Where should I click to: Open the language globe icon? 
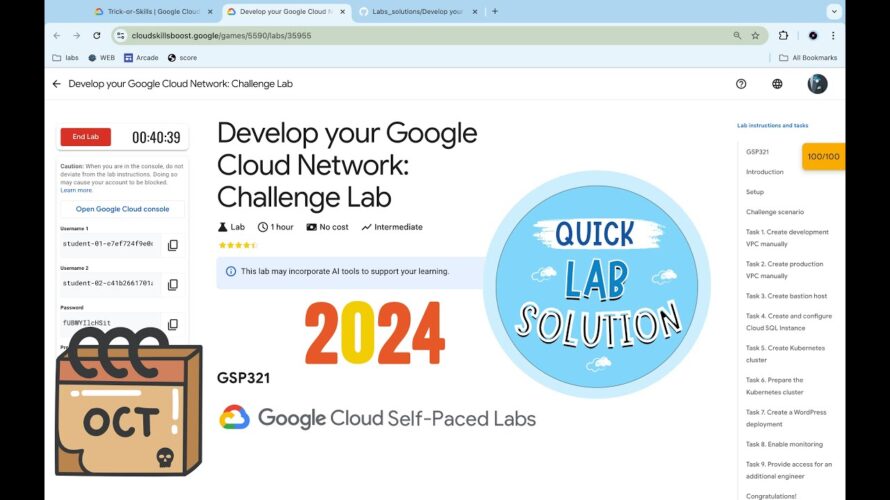click(x=777, y=84)
